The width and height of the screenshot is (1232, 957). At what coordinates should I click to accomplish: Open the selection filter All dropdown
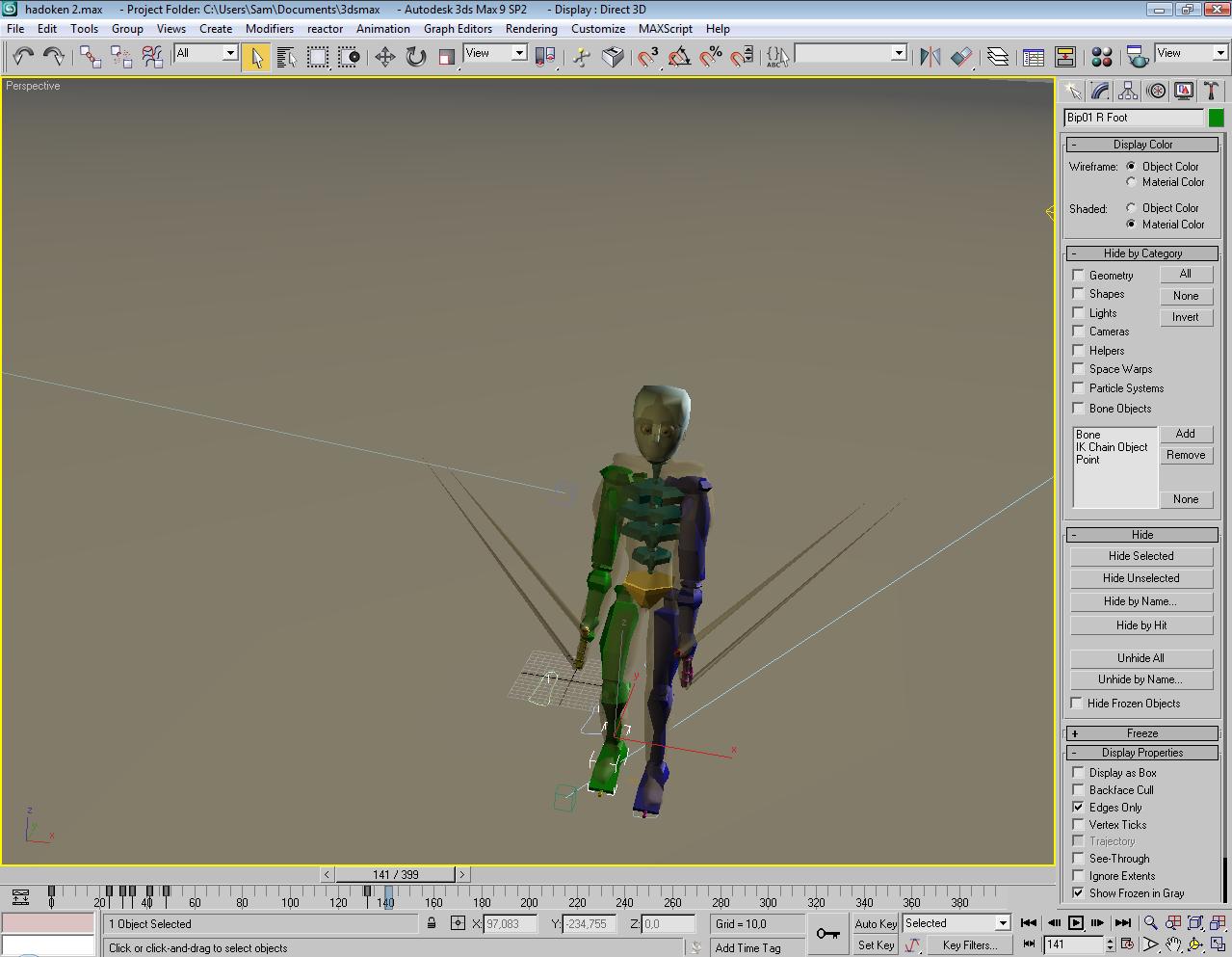click(x=230, y=53)
